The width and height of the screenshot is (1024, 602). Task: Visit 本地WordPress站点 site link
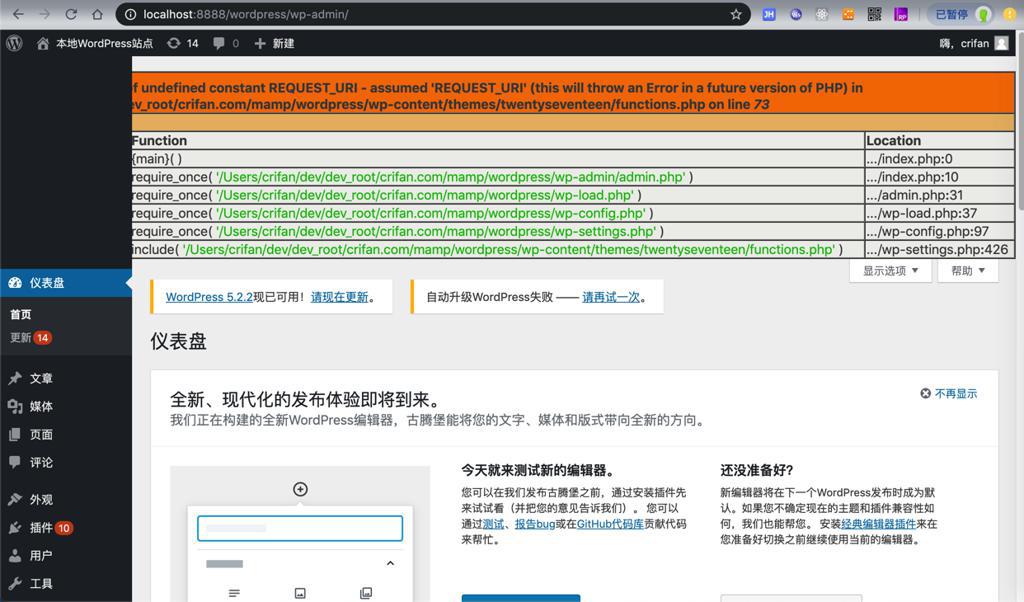tap(95, 43)
